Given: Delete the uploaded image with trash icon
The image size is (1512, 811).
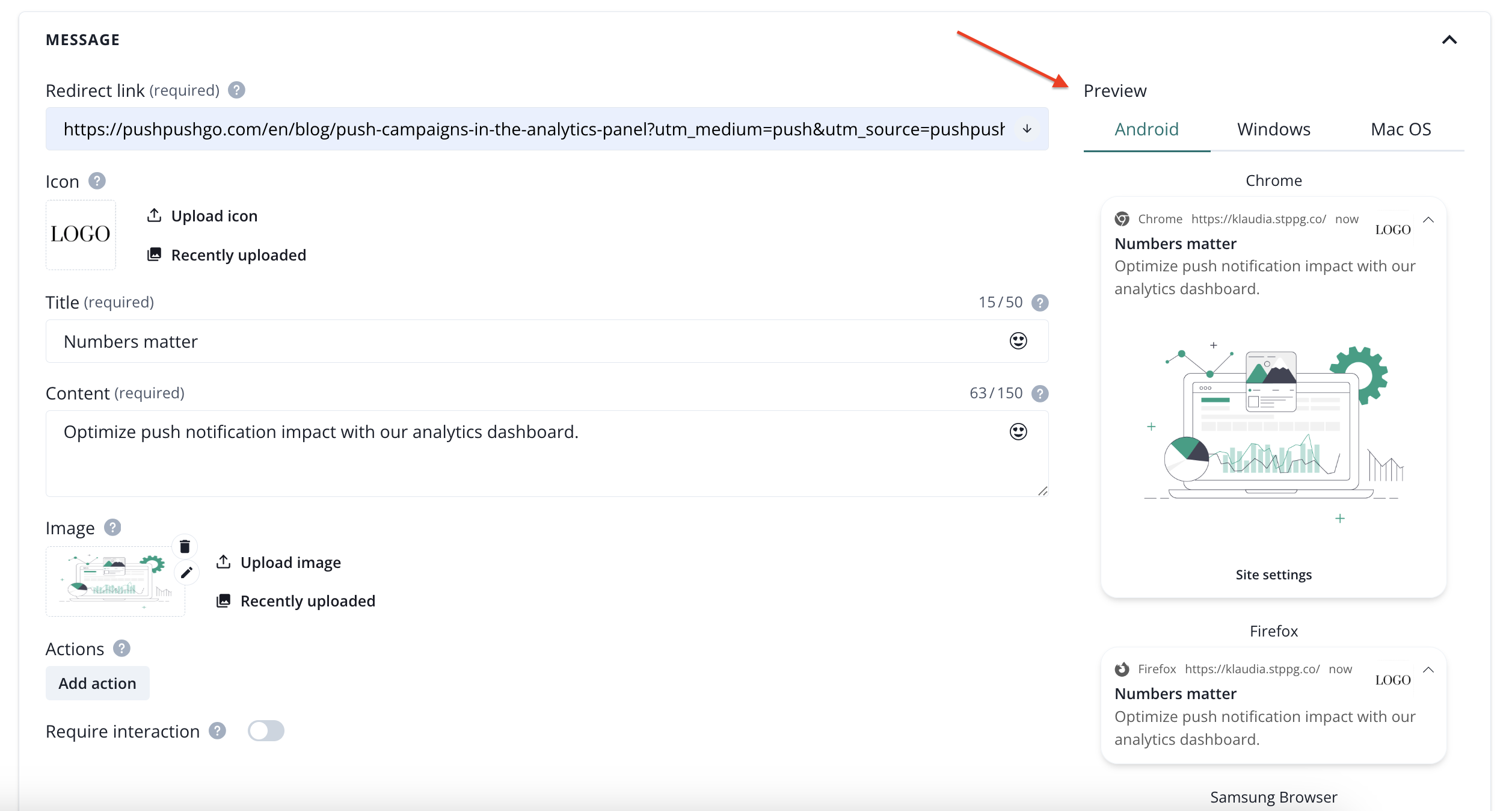Looking at the screenshot, I should click(185, 546).
